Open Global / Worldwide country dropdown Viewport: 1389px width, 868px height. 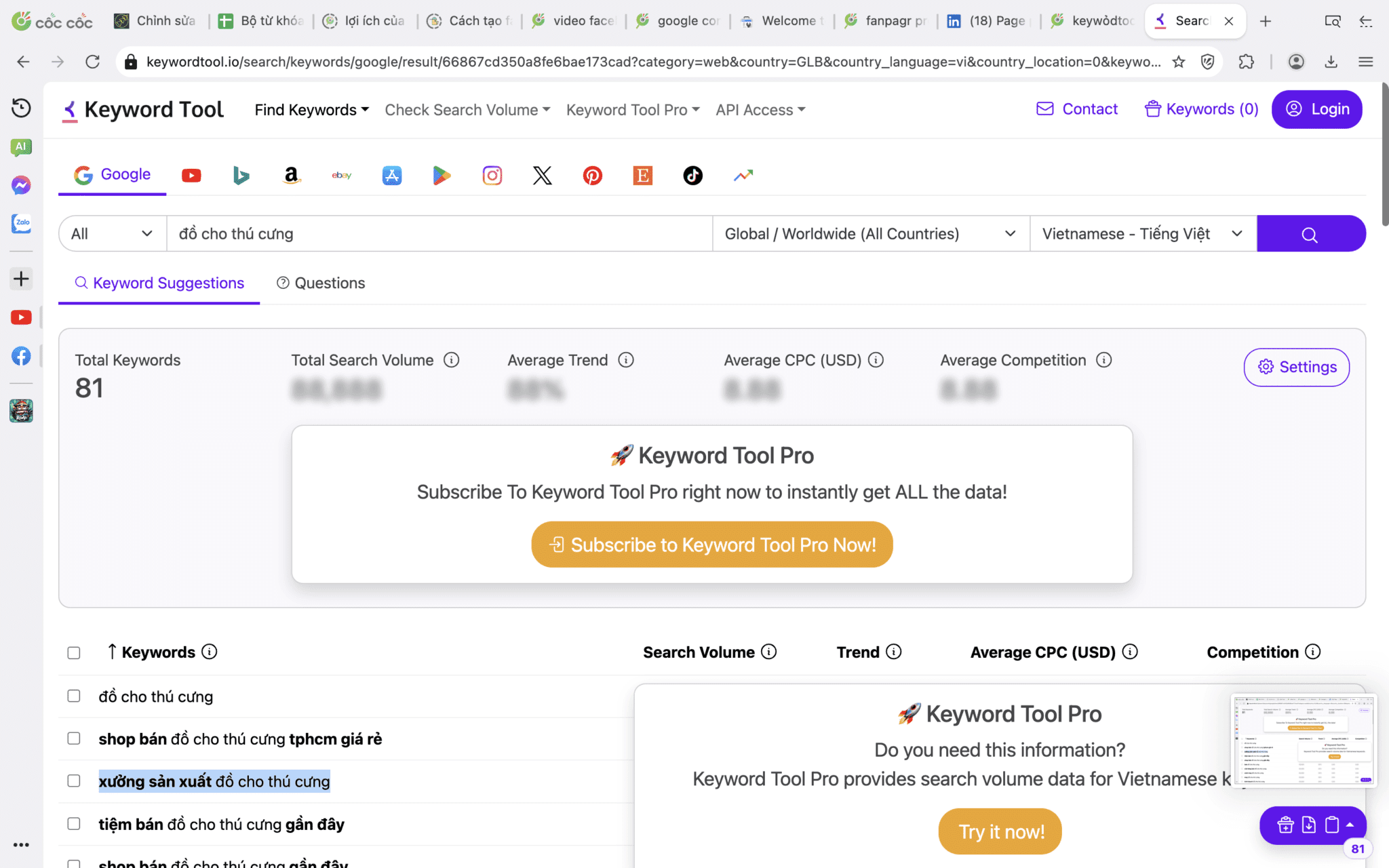(871, 234)
